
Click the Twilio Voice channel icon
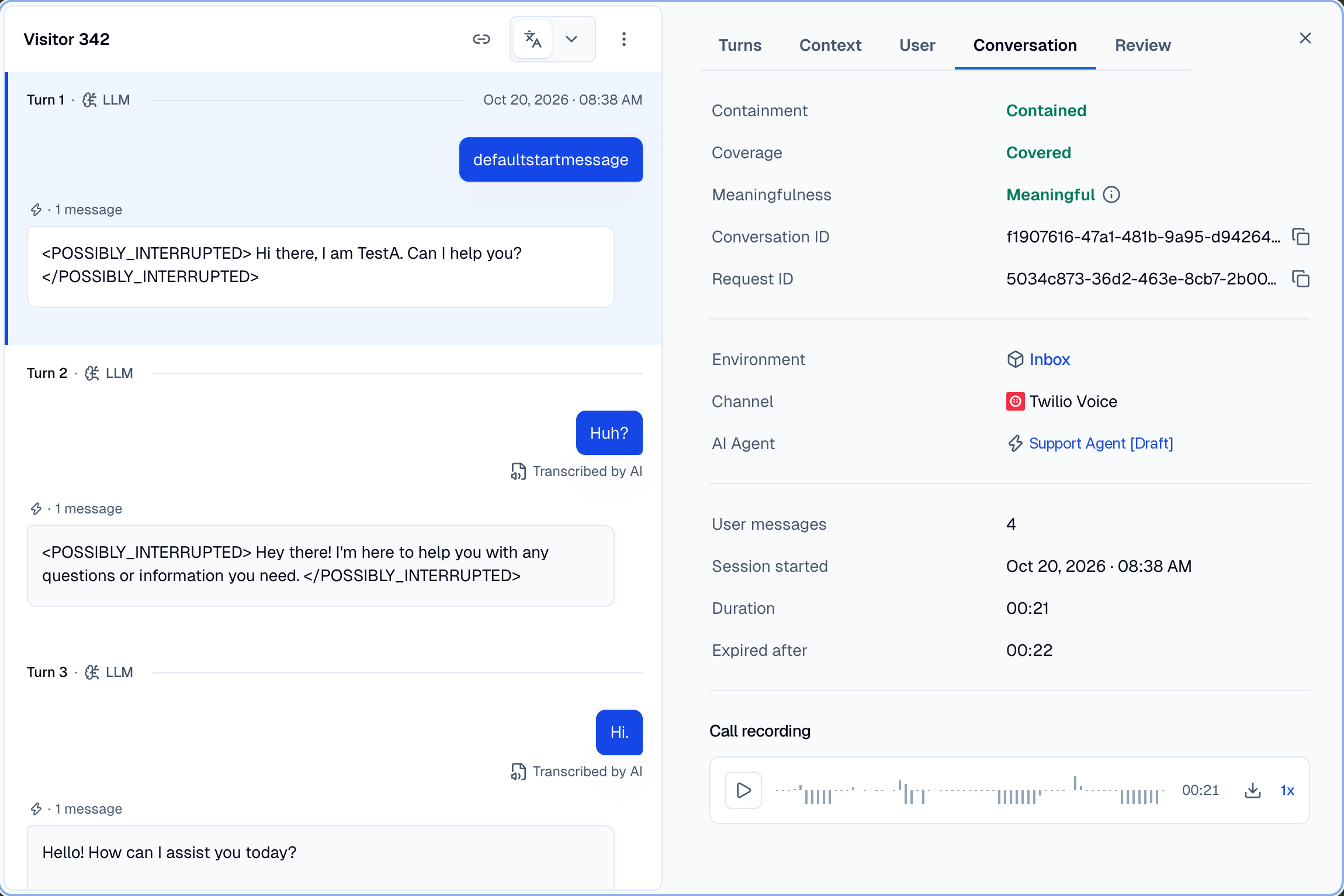coord(1015,401)
